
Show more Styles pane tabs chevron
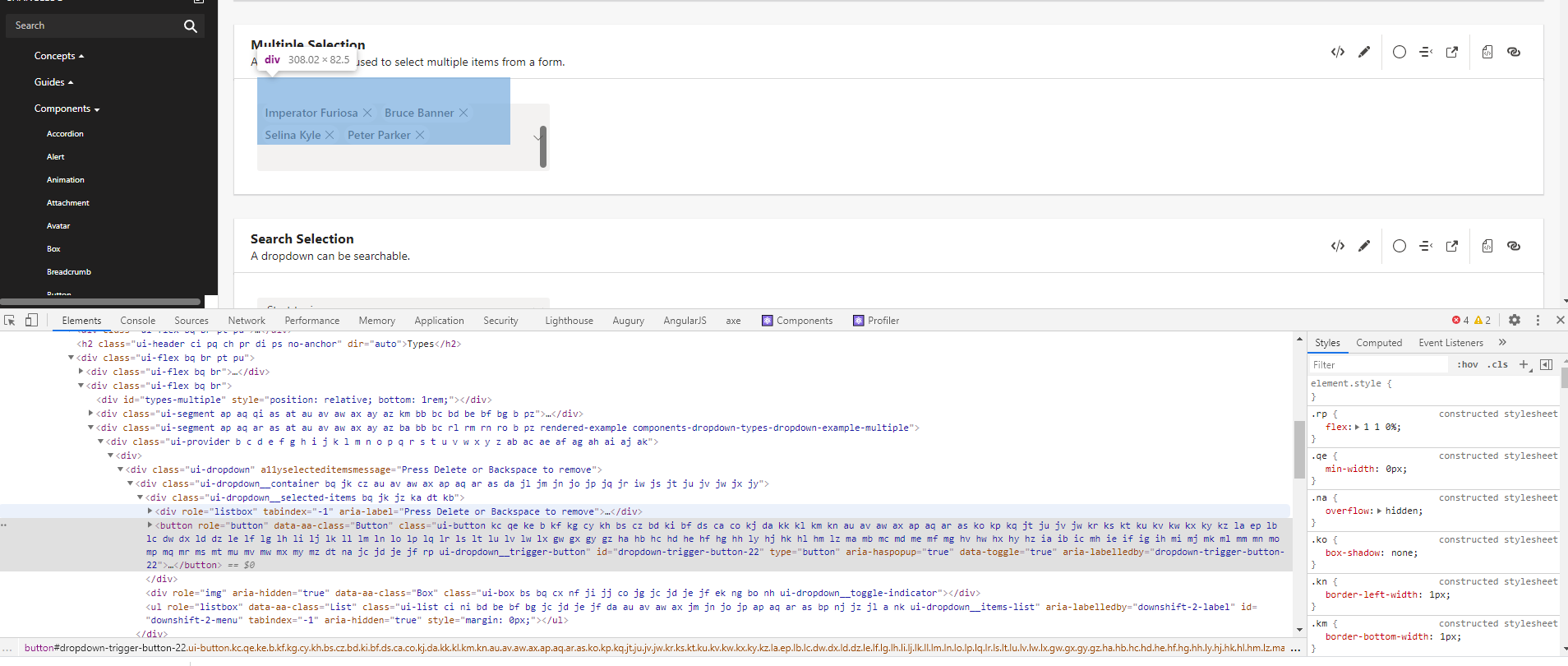[1502, 343]
